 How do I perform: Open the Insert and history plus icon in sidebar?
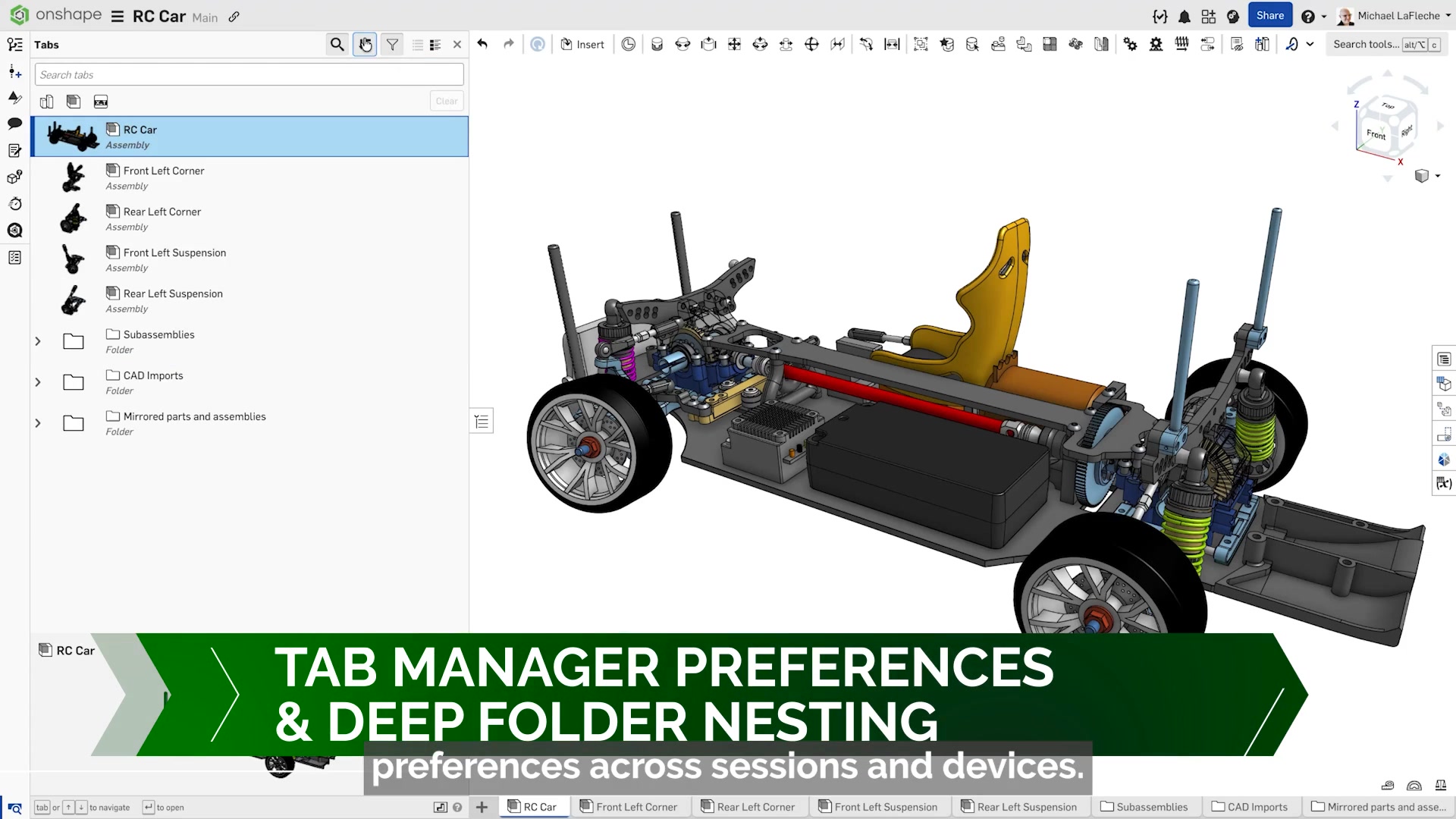coord(14,71)
